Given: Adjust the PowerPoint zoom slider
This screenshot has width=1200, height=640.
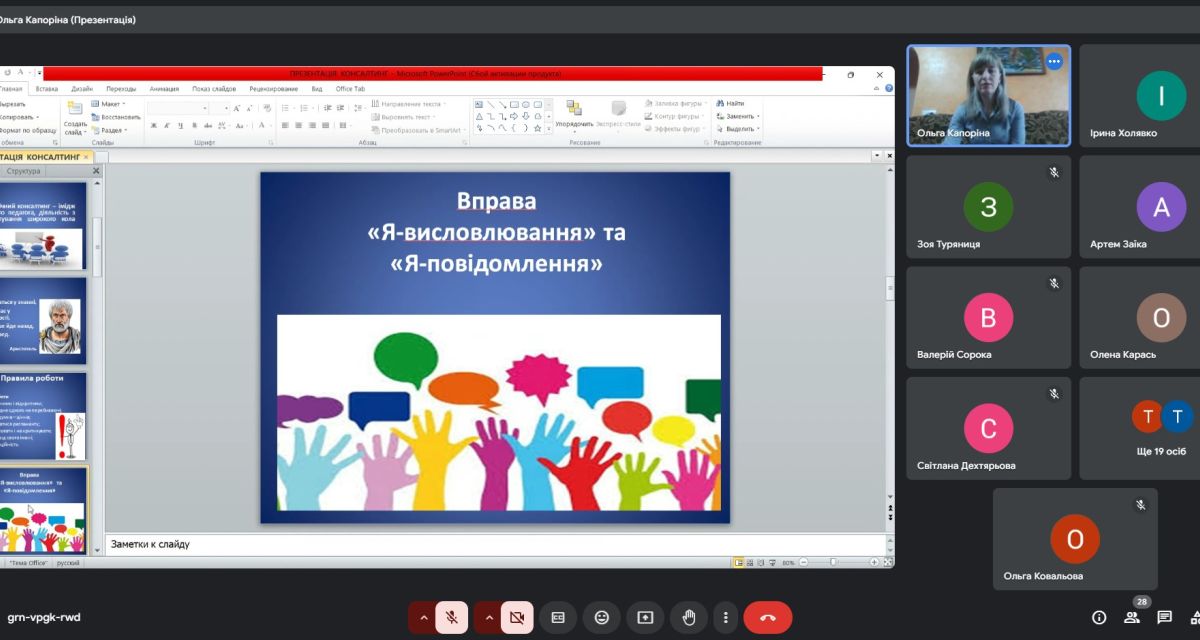Looking at the screenshot, I should click(833, 562).
